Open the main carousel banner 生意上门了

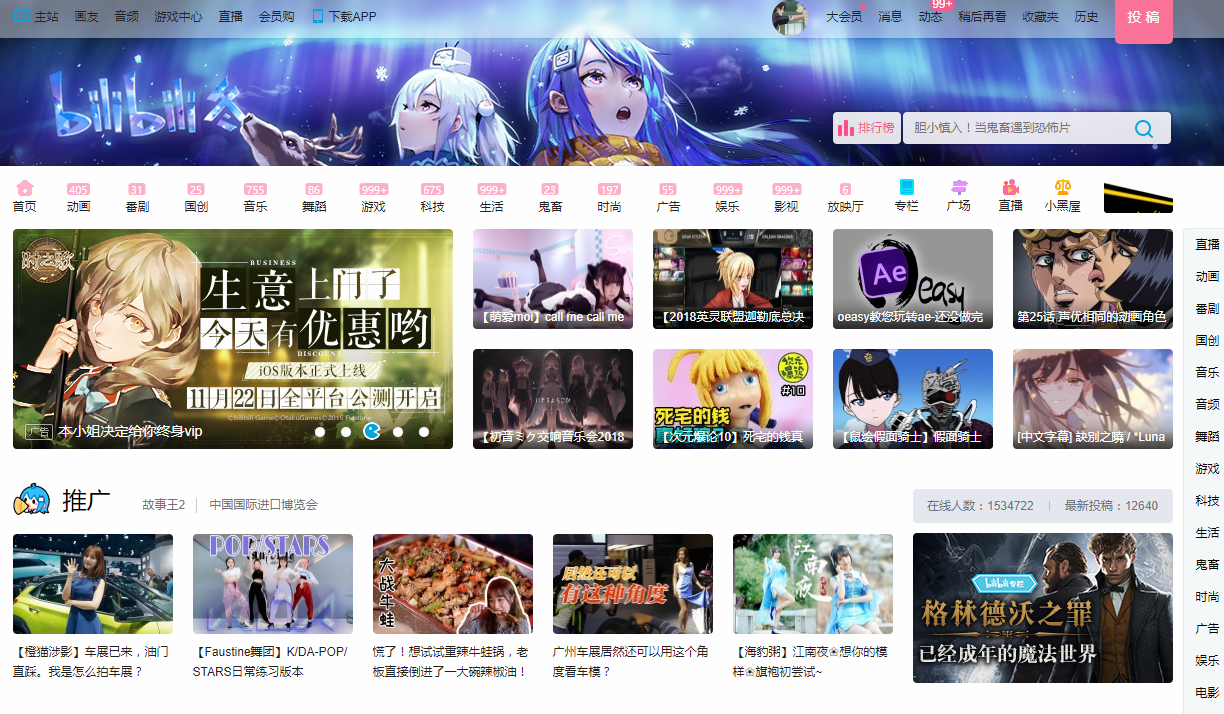pyautogui.click(x=233, y=339)
